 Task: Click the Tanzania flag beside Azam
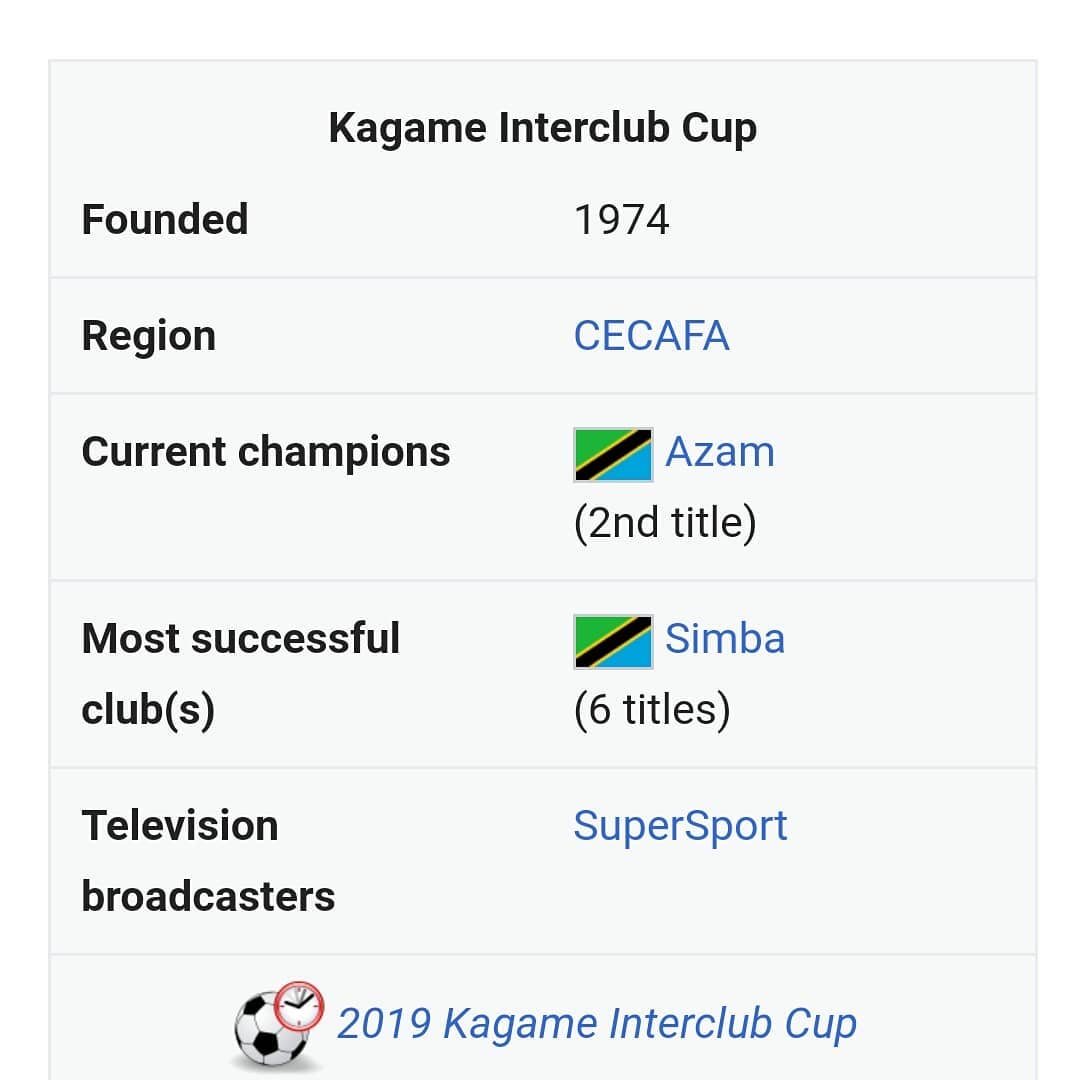pyautogui.click(x=613, y=455)
